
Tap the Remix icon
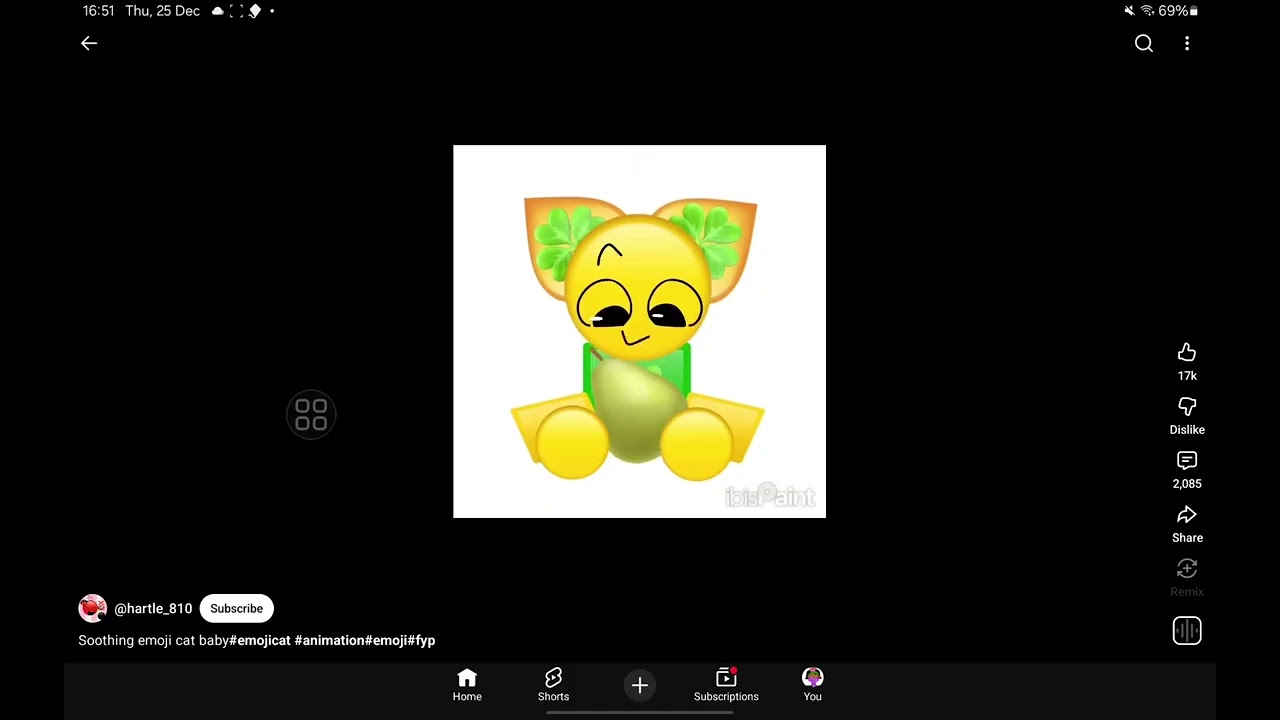coord(1187,568)
